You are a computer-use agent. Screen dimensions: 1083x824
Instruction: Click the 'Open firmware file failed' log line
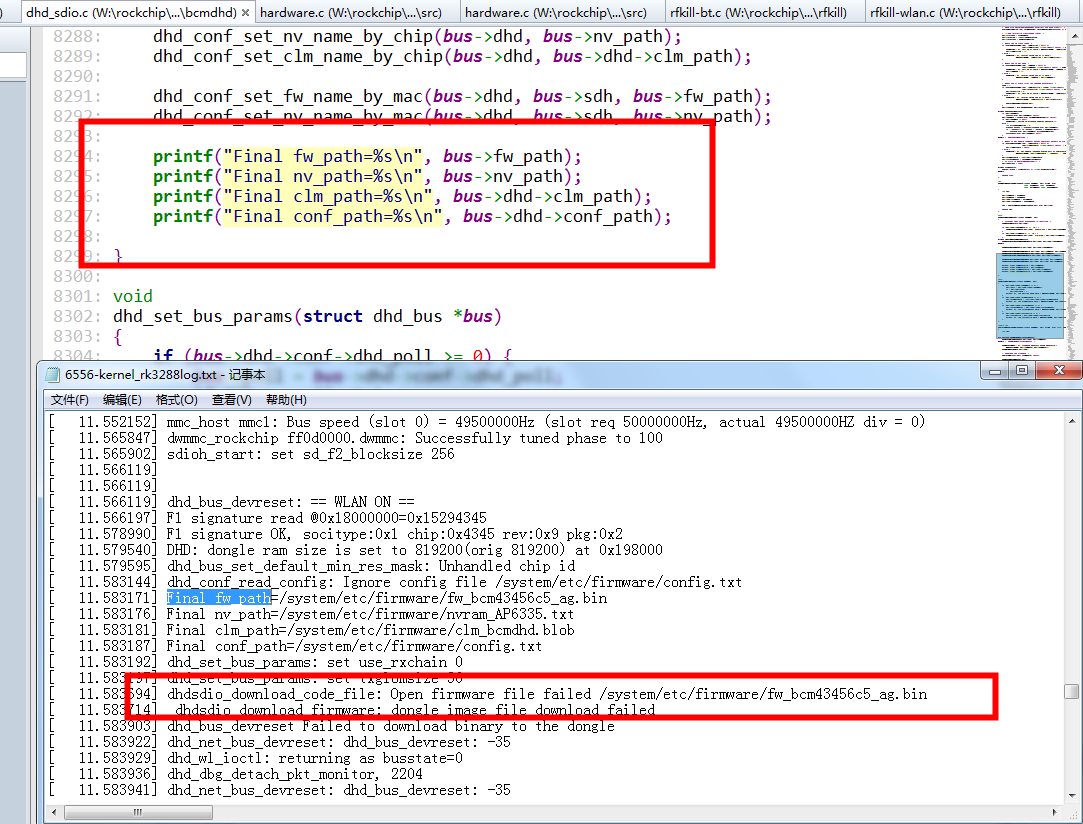[x=547, y=694]
